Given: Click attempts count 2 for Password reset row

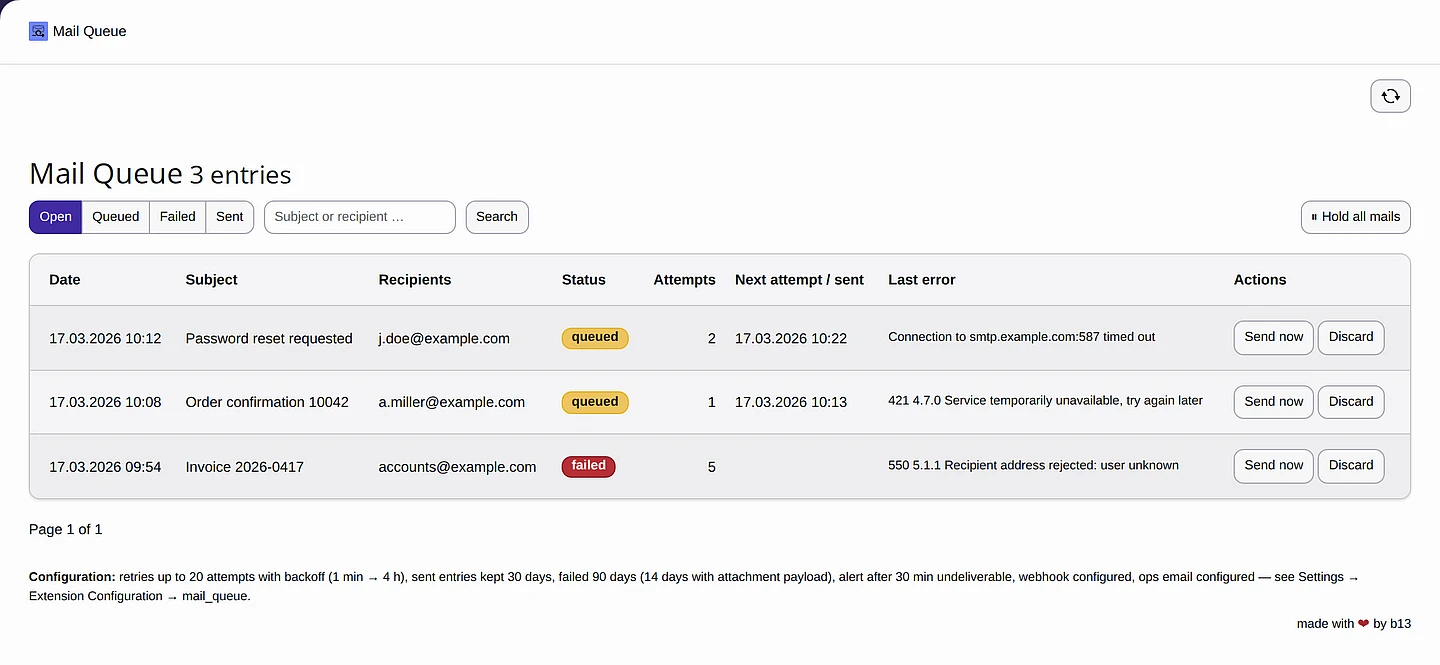Looking at the screenshot, I should click(712, 339).
